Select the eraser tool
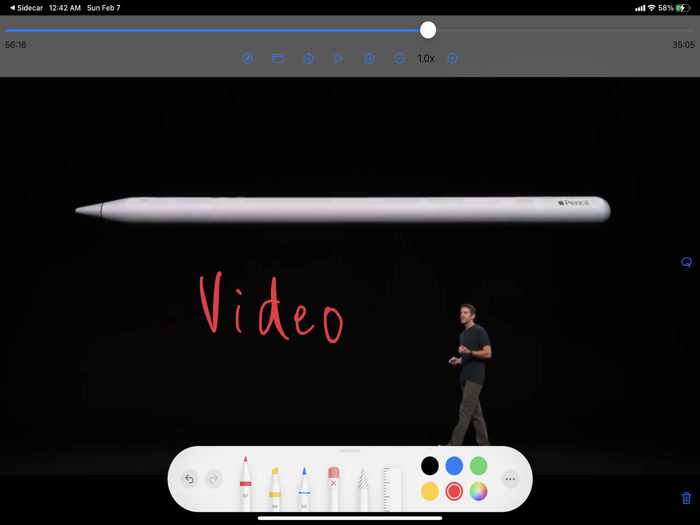The height and width of the screenshot is (525, 700). tap(333, 489)
